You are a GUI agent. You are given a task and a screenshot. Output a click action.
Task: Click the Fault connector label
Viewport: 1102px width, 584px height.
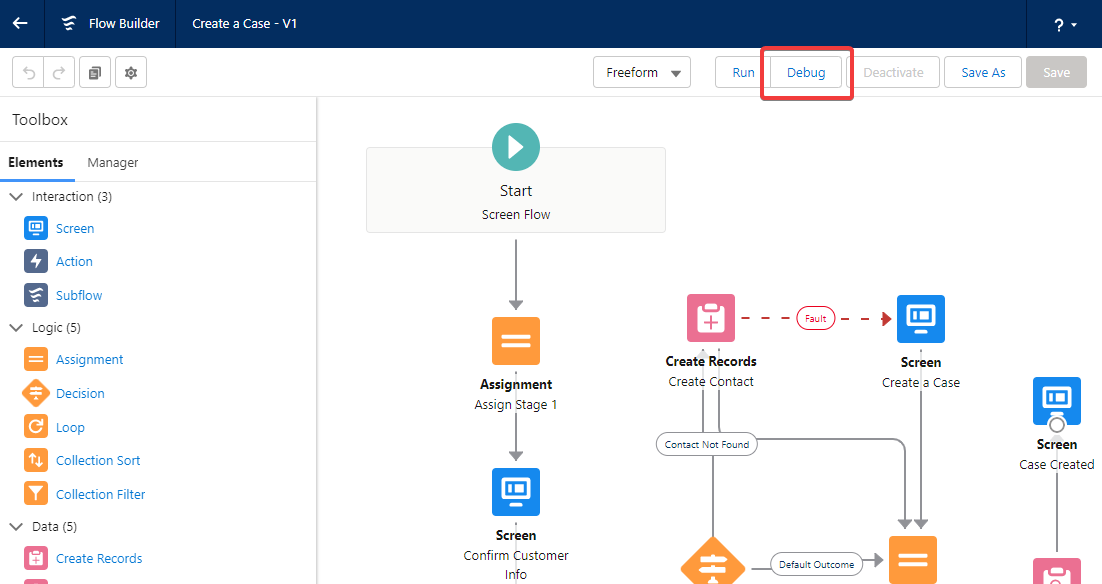[x=815, y=318]
